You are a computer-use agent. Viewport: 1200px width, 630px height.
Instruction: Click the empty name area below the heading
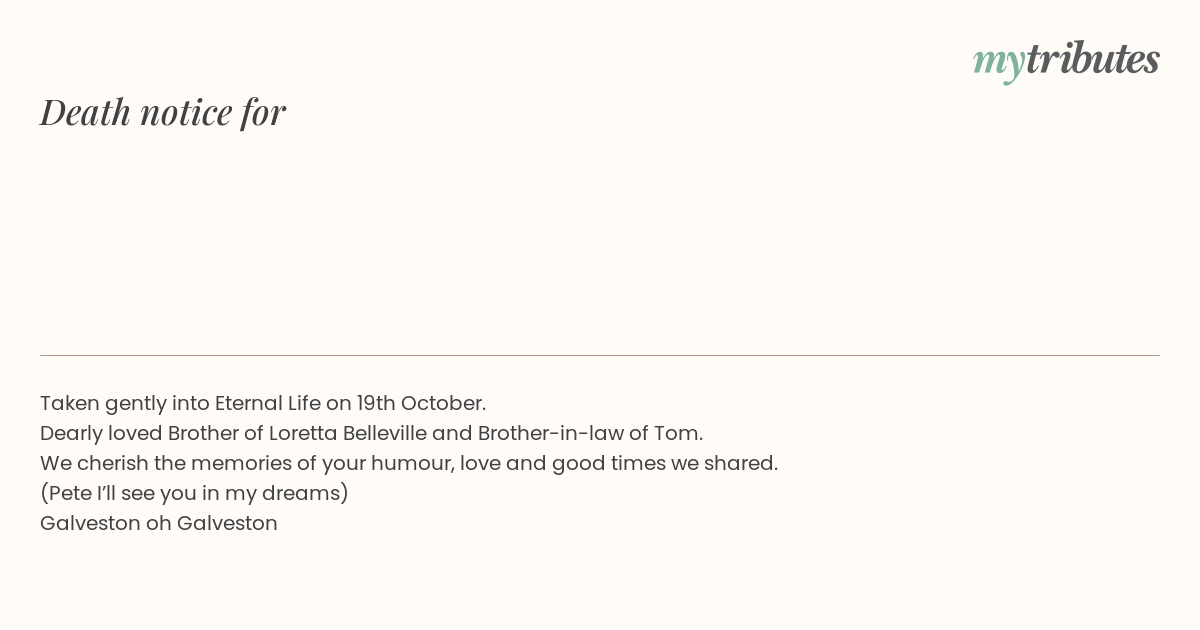point(600,240)
